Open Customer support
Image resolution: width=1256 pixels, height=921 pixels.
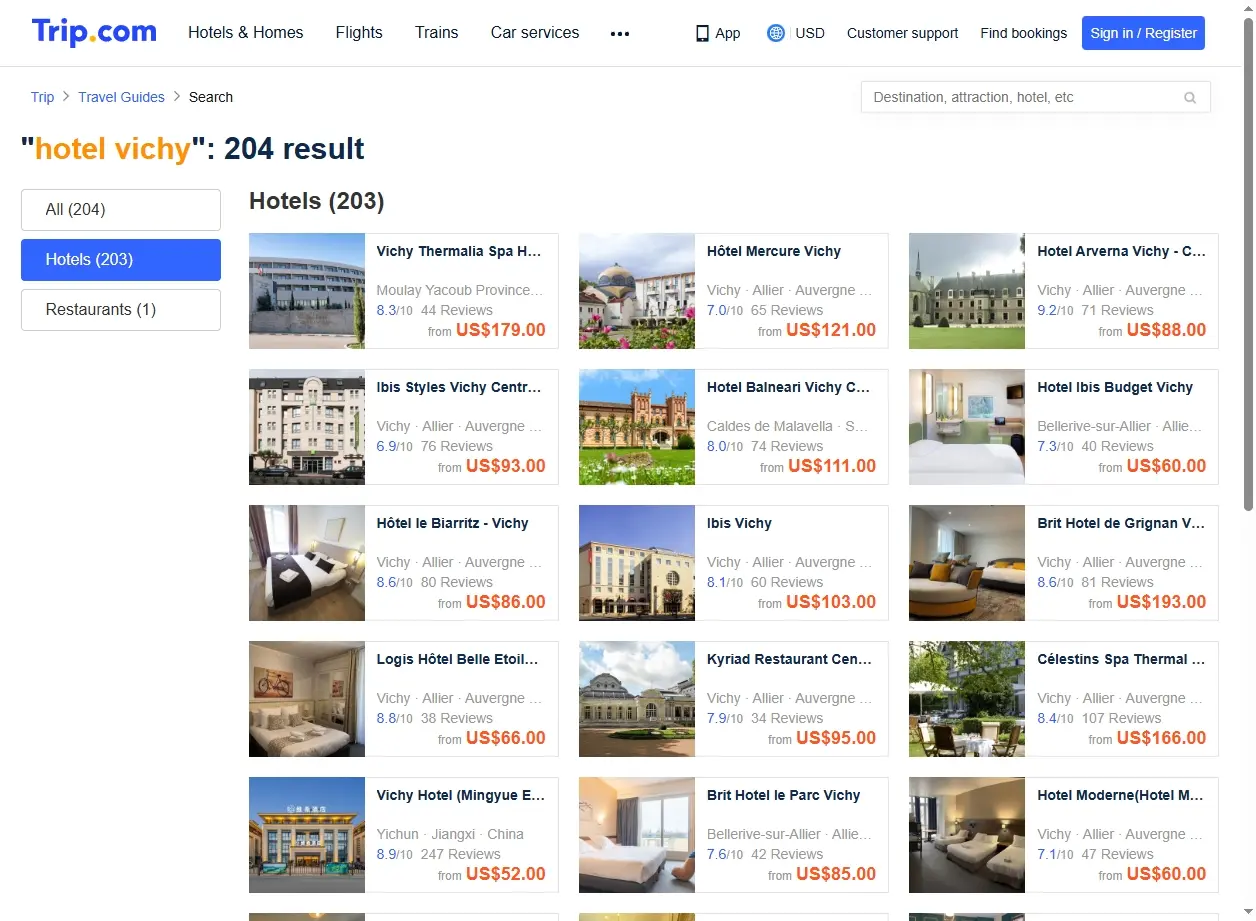[x=902, y=33]
